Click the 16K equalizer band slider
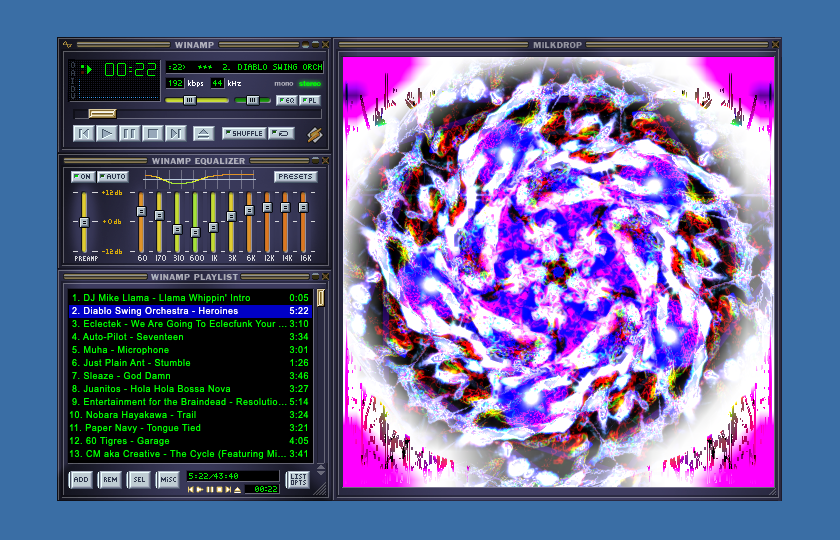Viewport: 840px width, 540px height. point(303,207)
